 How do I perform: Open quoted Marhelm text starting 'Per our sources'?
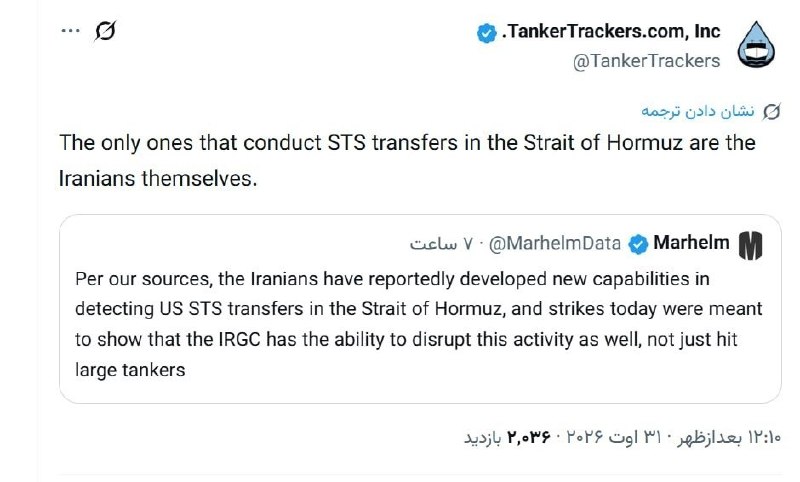tap(418, 324)
